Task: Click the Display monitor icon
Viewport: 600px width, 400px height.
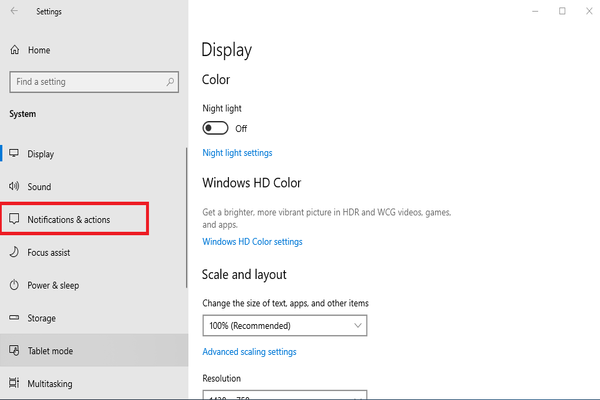Action: coord(14,153)
